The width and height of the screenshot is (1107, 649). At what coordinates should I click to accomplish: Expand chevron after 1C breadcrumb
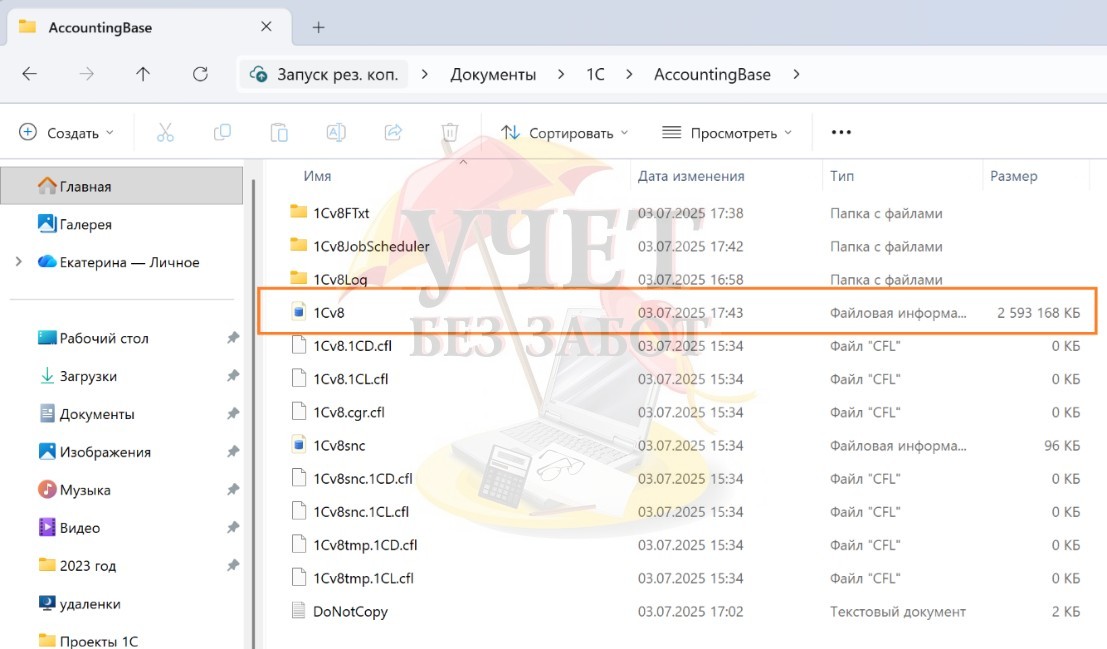(x=629, y=74)
